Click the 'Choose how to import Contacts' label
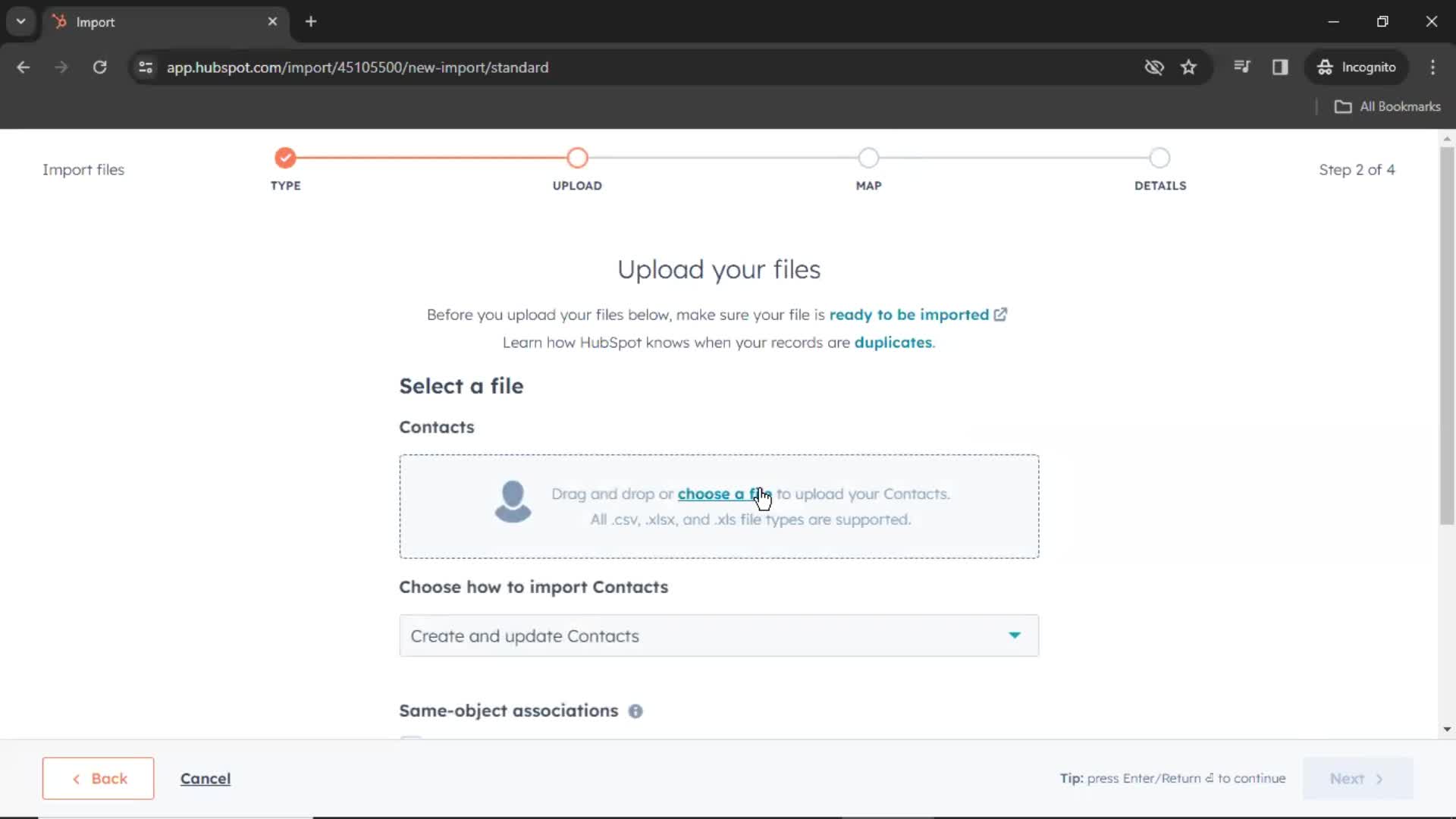This screenshot has height=819, width=1456. (x=533, y=587)
